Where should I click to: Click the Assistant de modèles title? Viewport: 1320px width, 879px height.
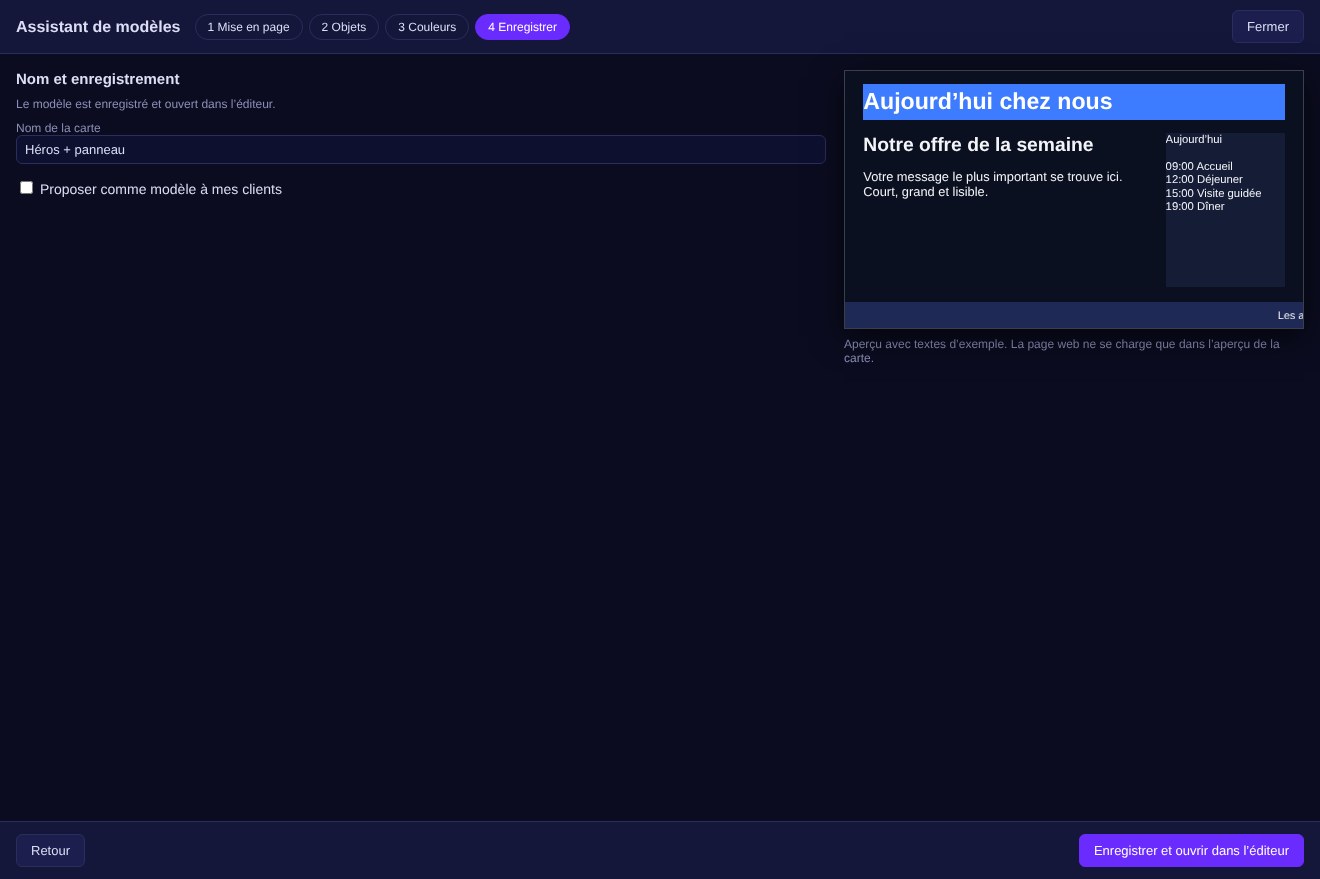pyautogui.click(x=98, y=27)
